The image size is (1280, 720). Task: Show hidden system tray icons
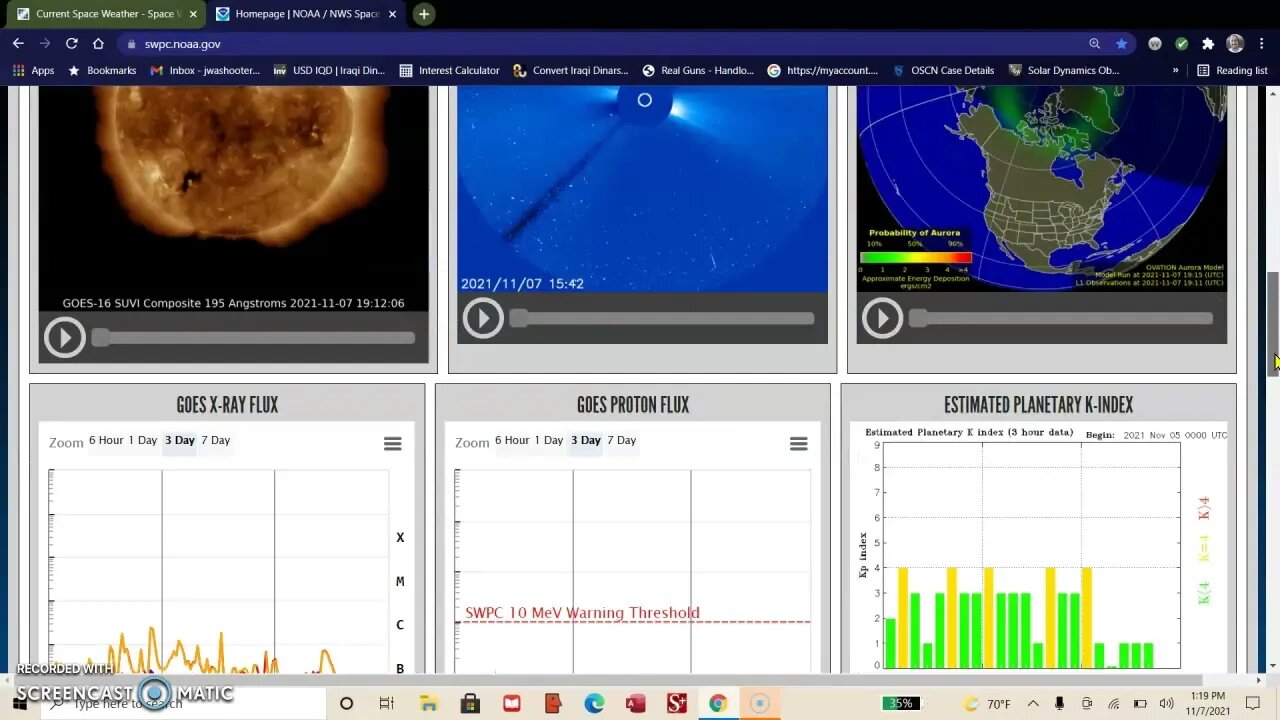pyautogui.click(x=1033, y=704)
